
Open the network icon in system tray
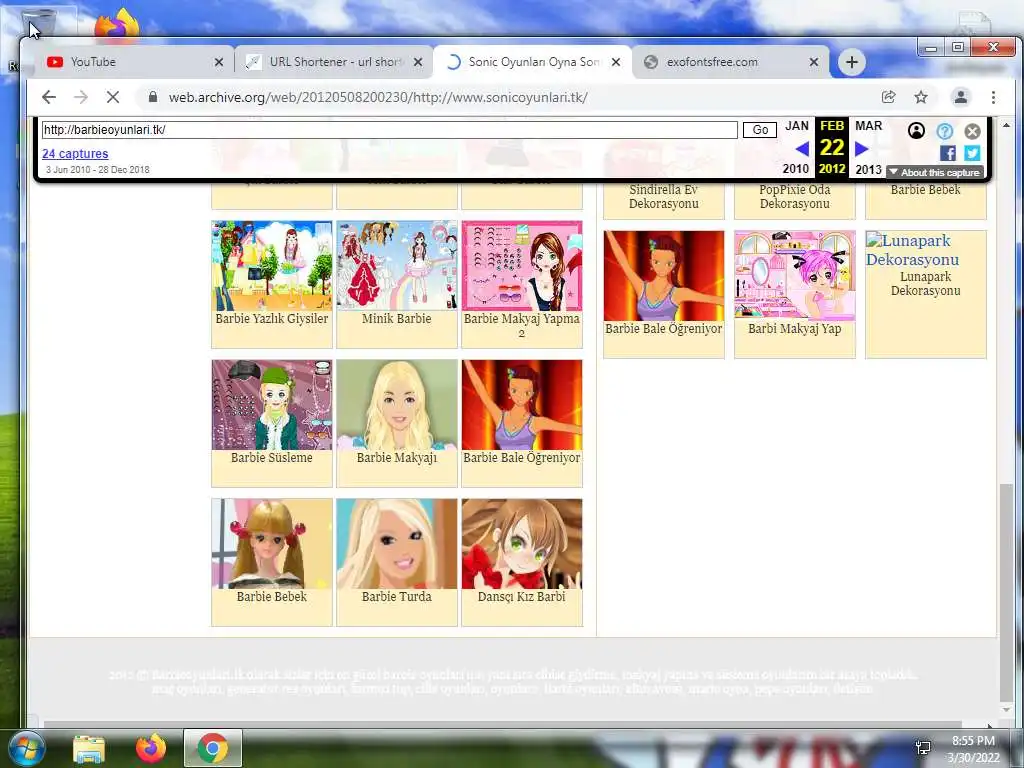[x=923, y=748]
